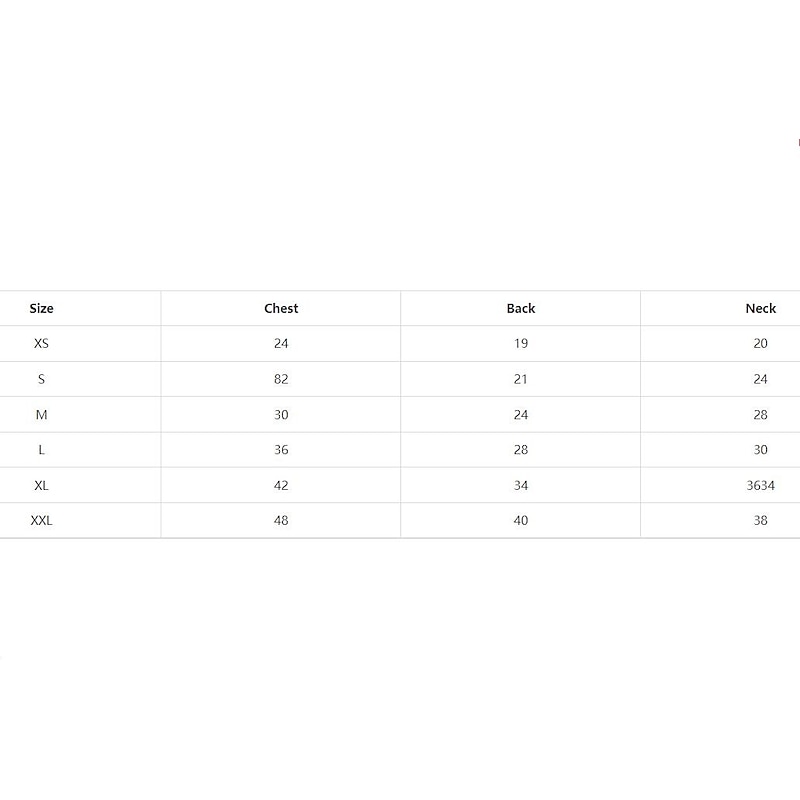The image size is (800, 800).
Task: Select the L size row label
Action: (x=41, y=450)
